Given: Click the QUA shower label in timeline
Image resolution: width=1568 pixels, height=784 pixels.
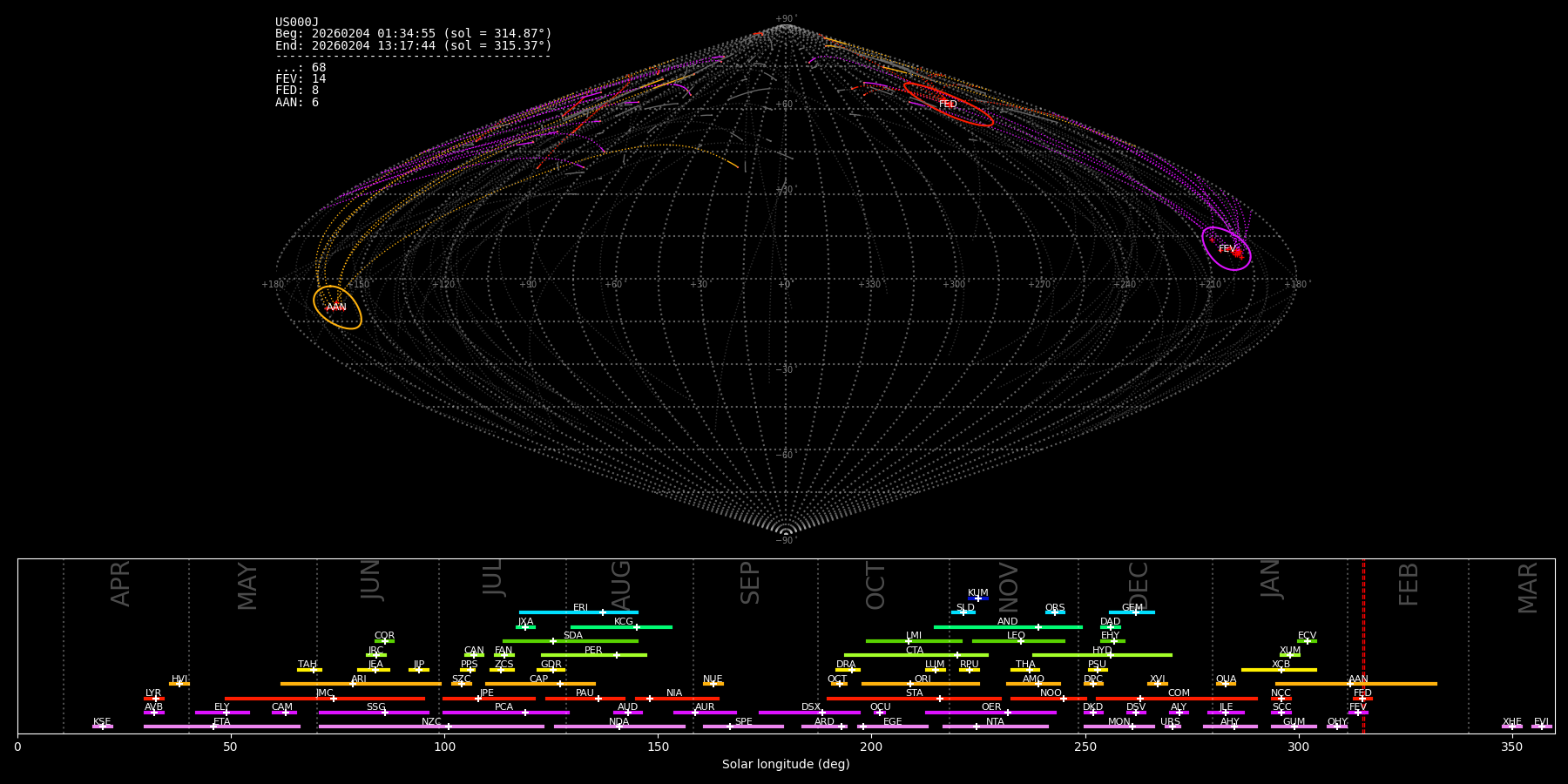Looking at the screenshot, I should pos(1227,679).
